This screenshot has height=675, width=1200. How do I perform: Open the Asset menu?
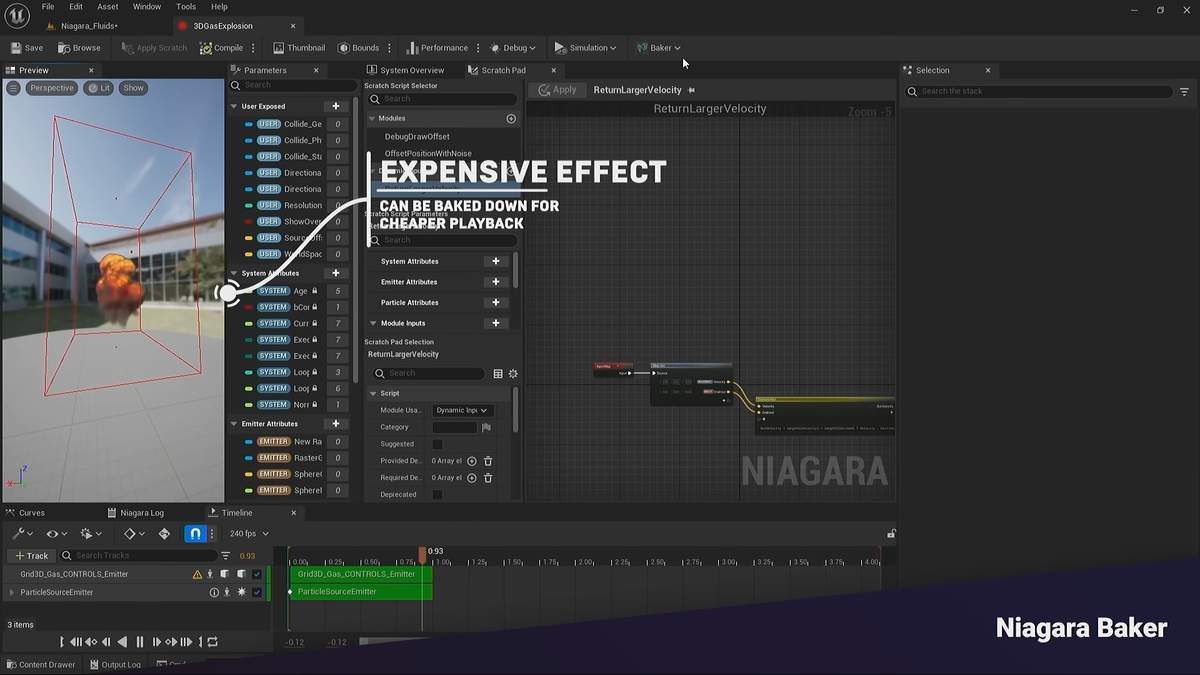tap(107, 7)
